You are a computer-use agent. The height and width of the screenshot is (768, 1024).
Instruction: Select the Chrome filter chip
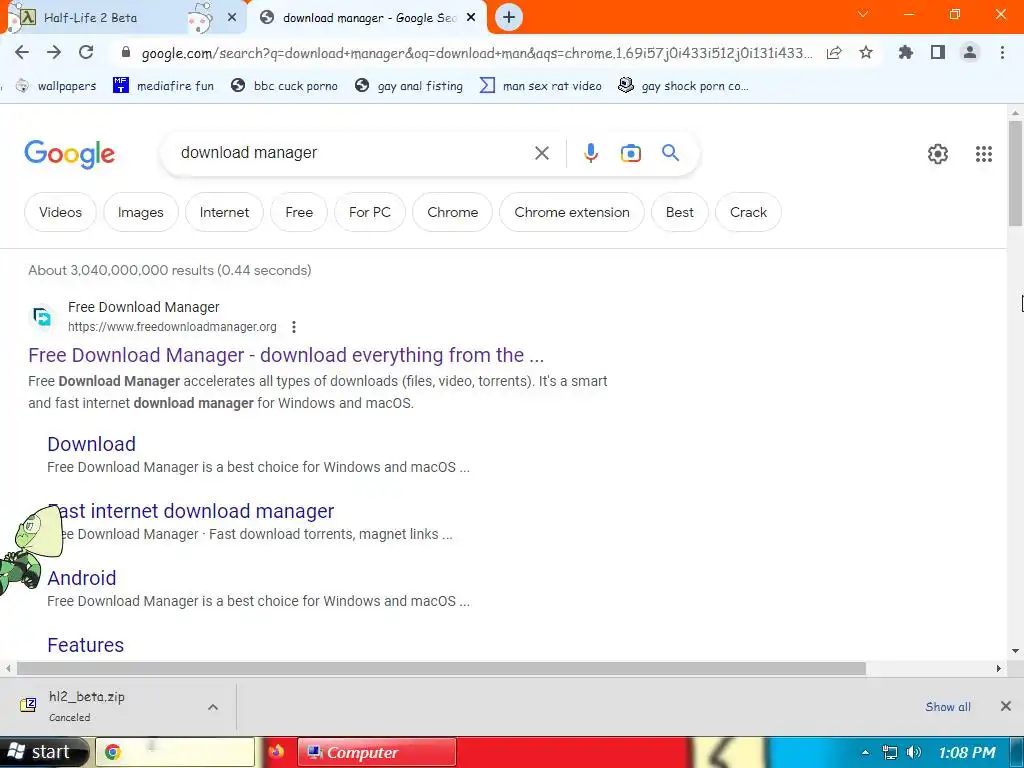[x=452, y=212]
